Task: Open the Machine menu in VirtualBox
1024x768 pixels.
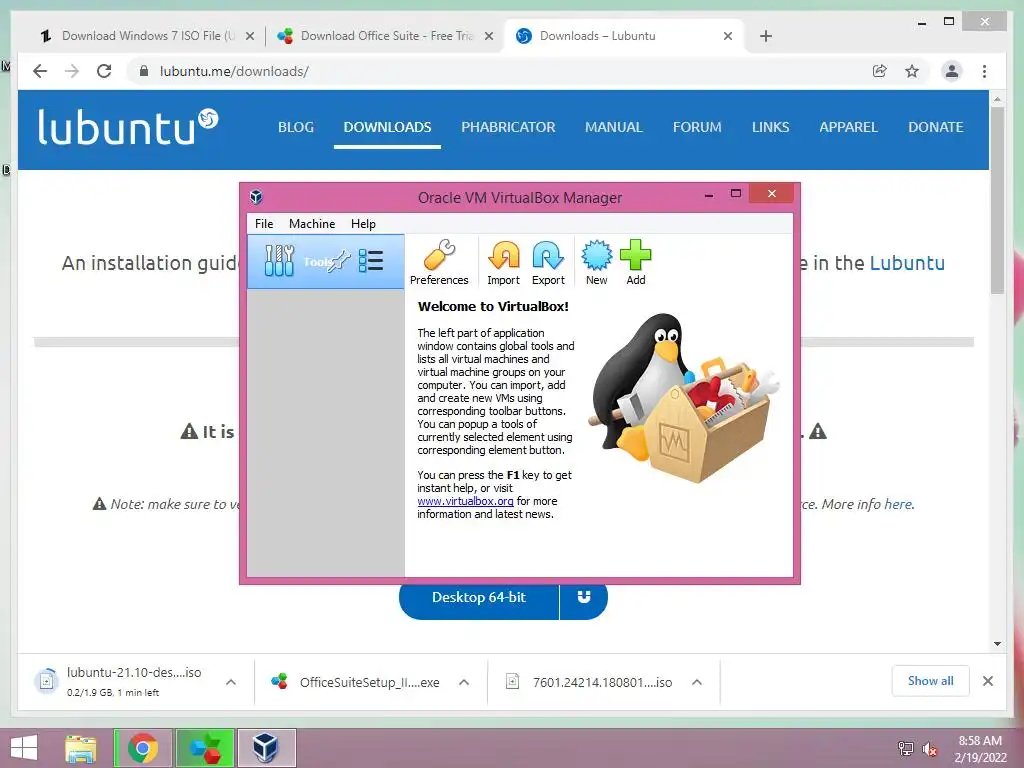Action: click(x=312, y=223)
